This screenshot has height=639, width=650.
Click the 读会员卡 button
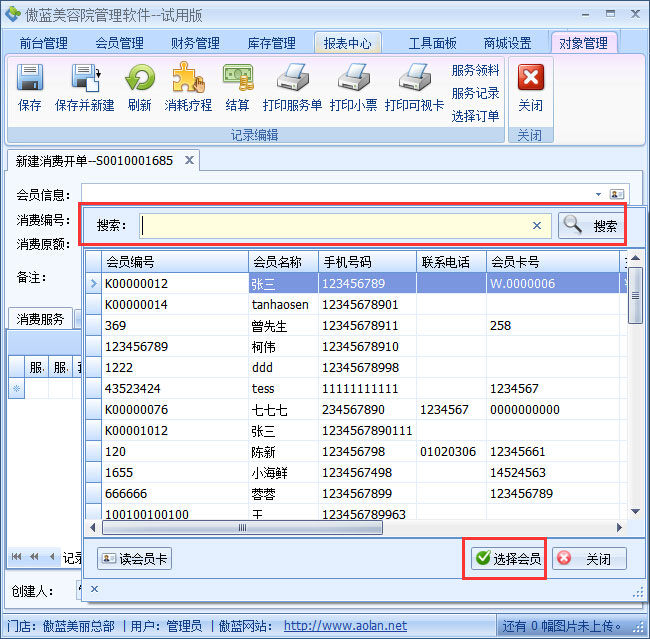coord(134,559)
